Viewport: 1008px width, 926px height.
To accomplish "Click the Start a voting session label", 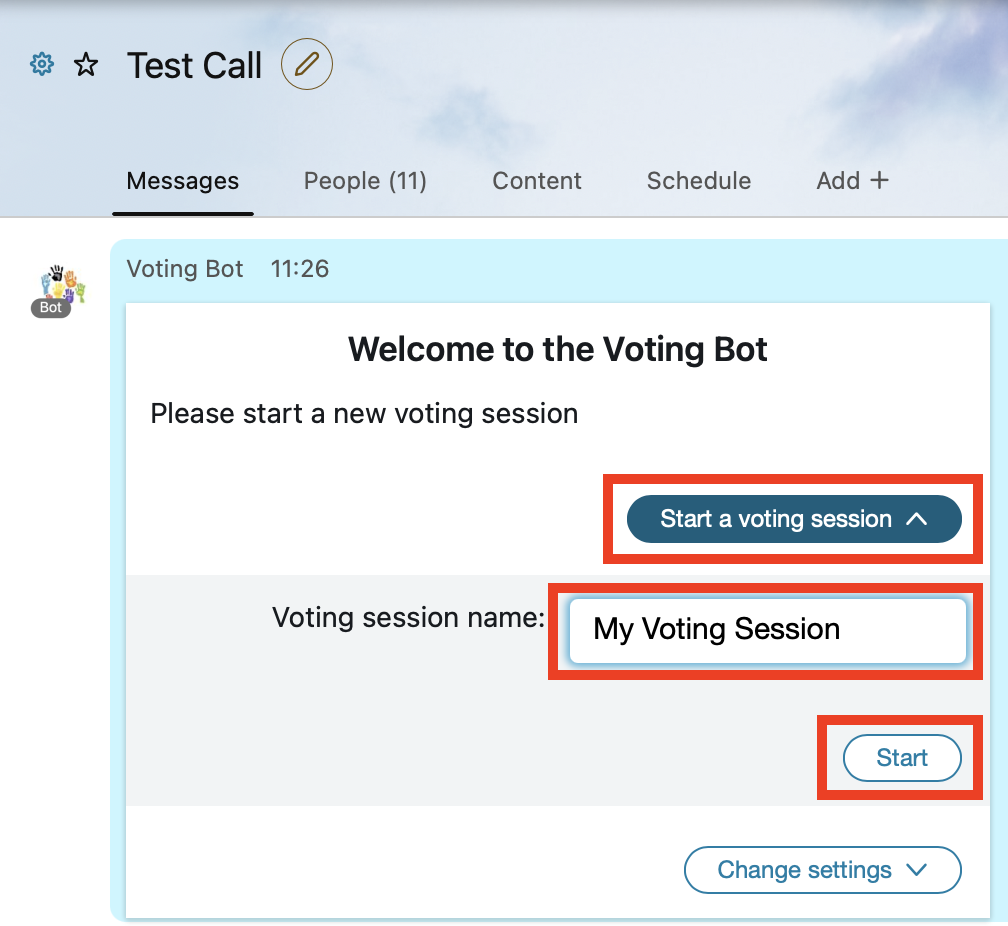I will (776, 519).
